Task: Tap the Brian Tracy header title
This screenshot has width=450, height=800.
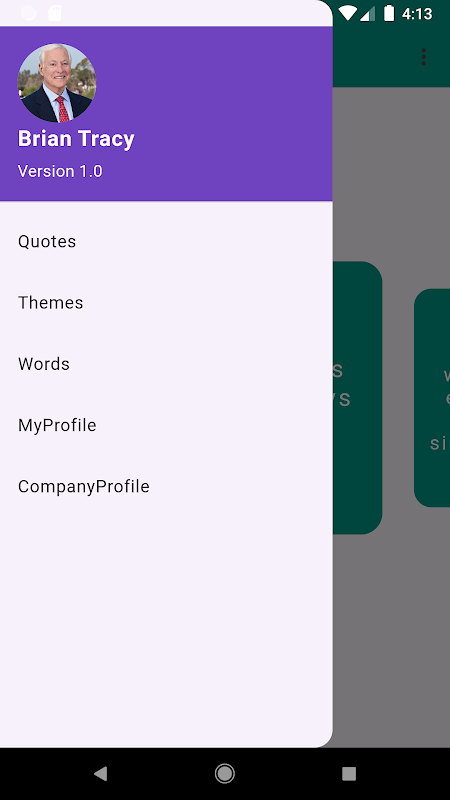Action: coord(76,139)
